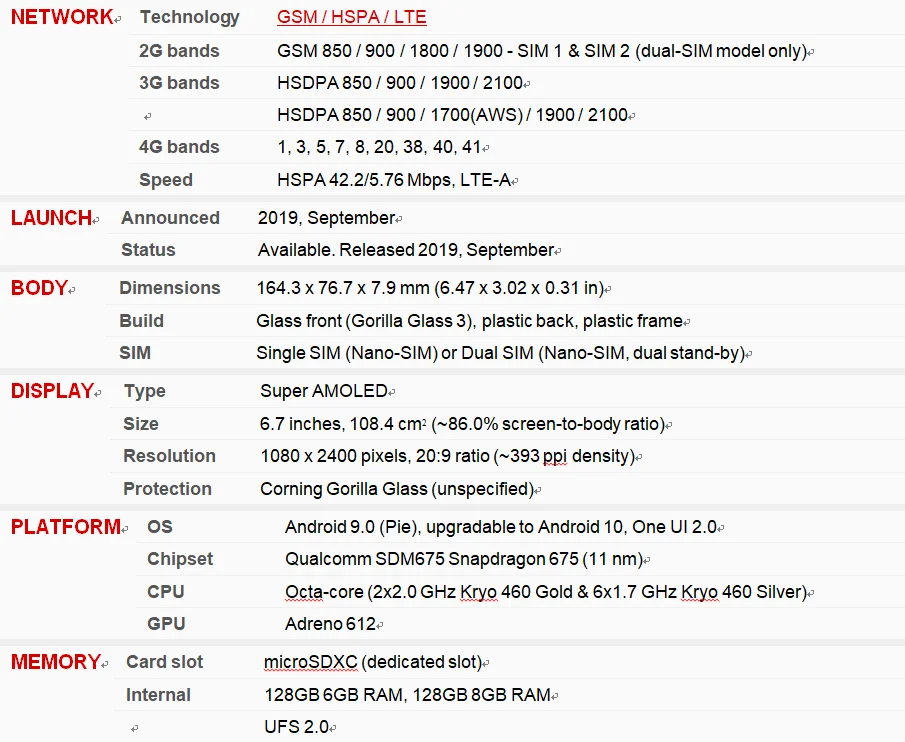Select the 2019, September announced value

tap(326, 218)
